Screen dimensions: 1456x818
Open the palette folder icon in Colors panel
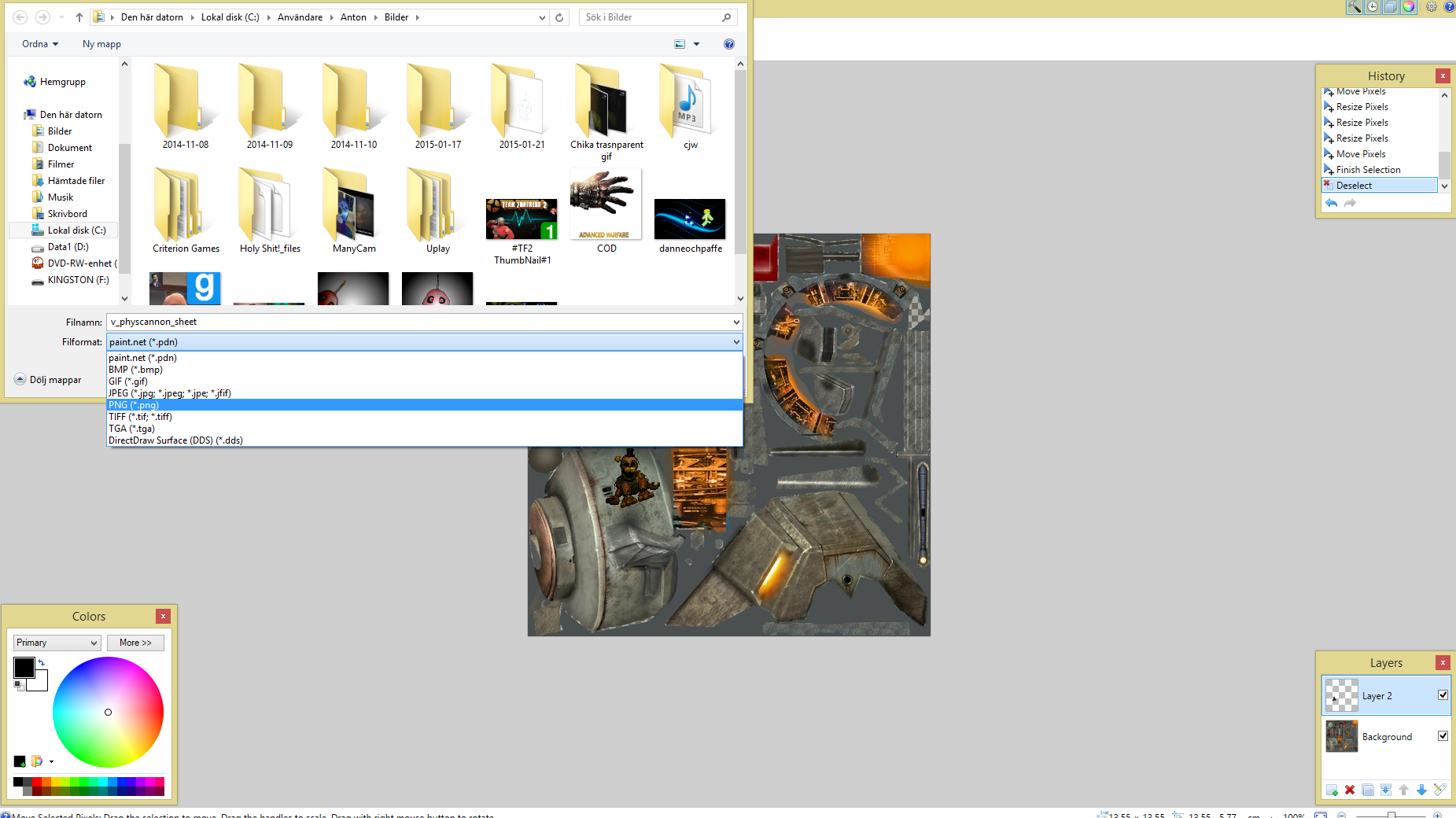37,761
